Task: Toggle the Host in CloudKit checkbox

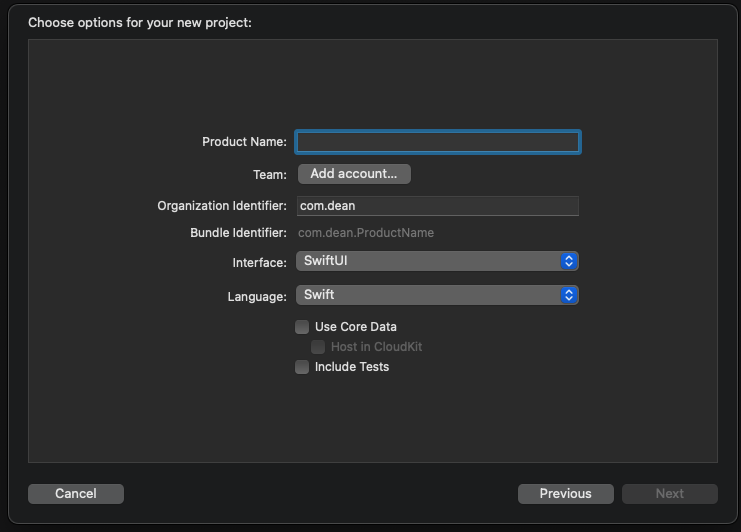Action: (x=318, y=347)
